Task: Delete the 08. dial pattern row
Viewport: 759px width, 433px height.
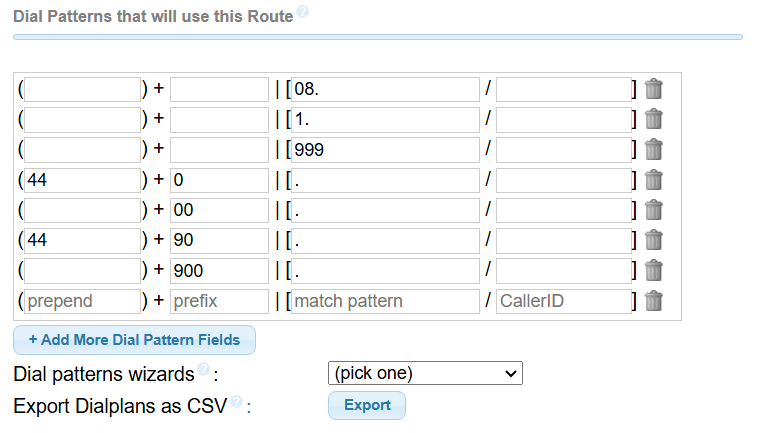Action: point(654,89)
